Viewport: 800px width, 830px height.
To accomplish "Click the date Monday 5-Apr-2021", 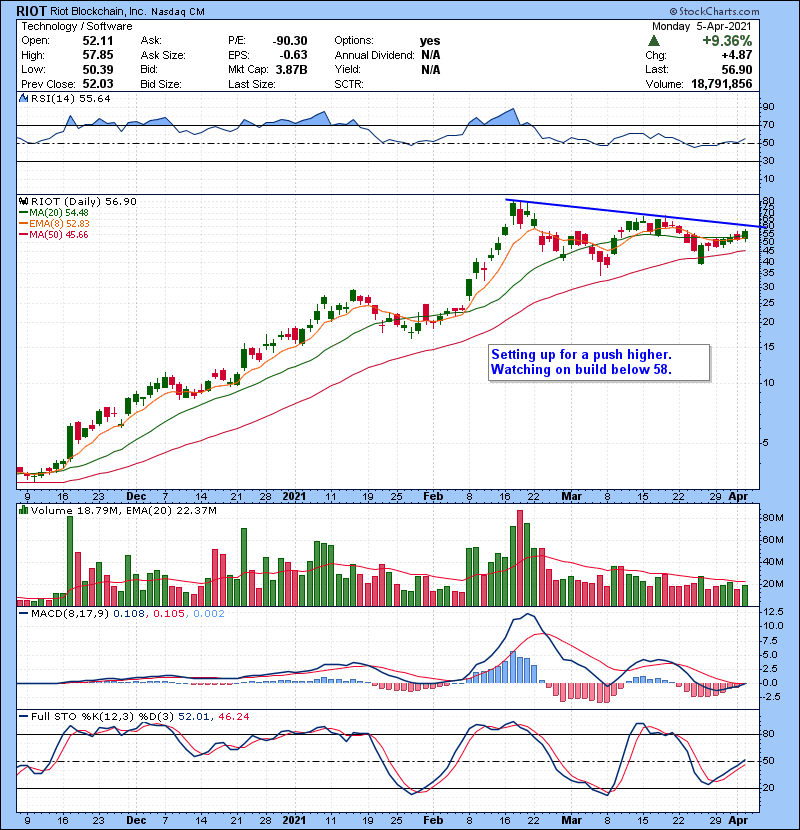I will (702, 26).
